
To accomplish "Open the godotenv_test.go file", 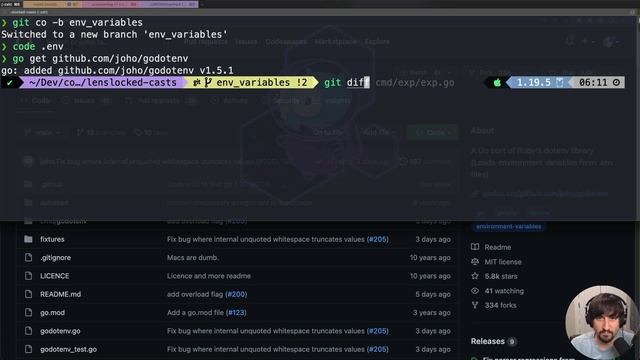I will point(68,349).
